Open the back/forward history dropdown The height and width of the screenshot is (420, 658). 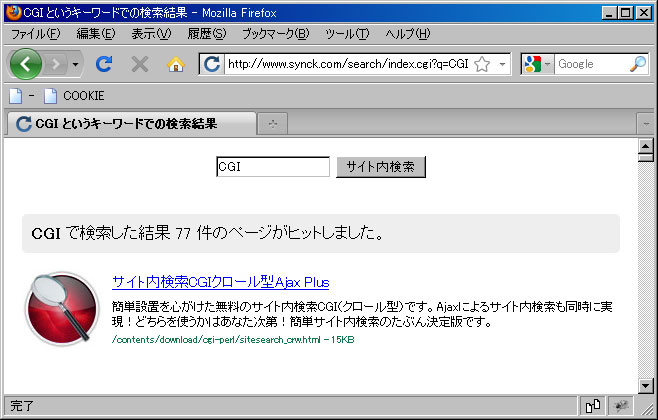[x=76, y=64]
